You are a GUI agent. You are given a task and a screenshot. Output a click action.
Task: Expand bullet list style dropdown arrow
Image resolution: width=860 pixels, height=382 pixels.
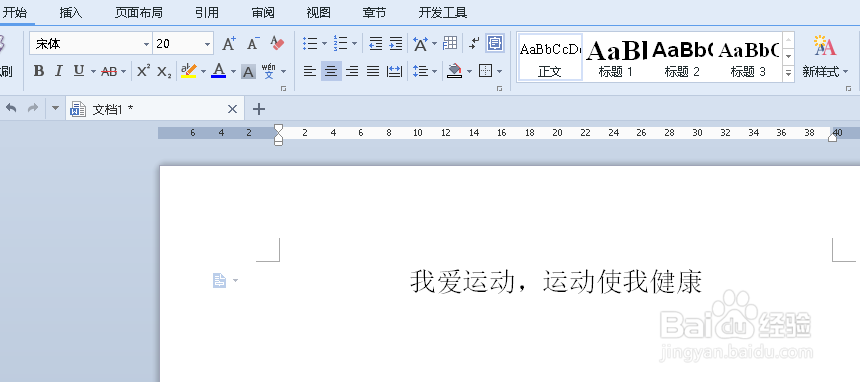(324, 43)
